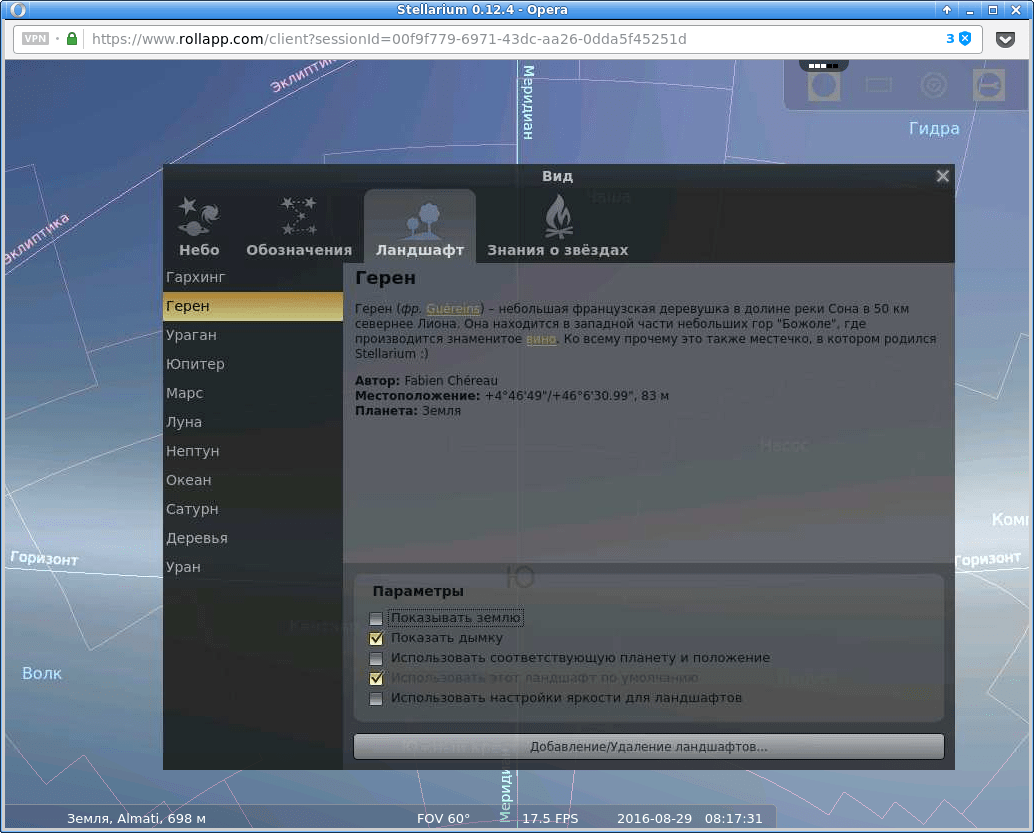Viewport: 1034px width, 833px height.
Task: Choose the Сатурн landscape
Action: [253, 509]
